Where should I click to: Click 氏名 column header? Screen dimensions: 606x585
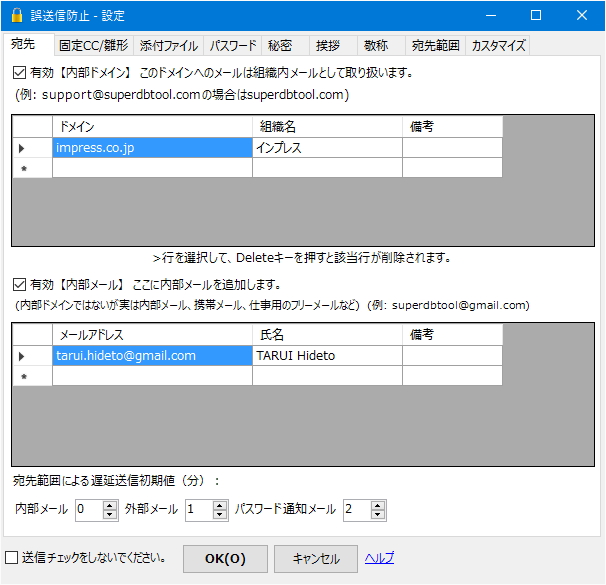327,334
